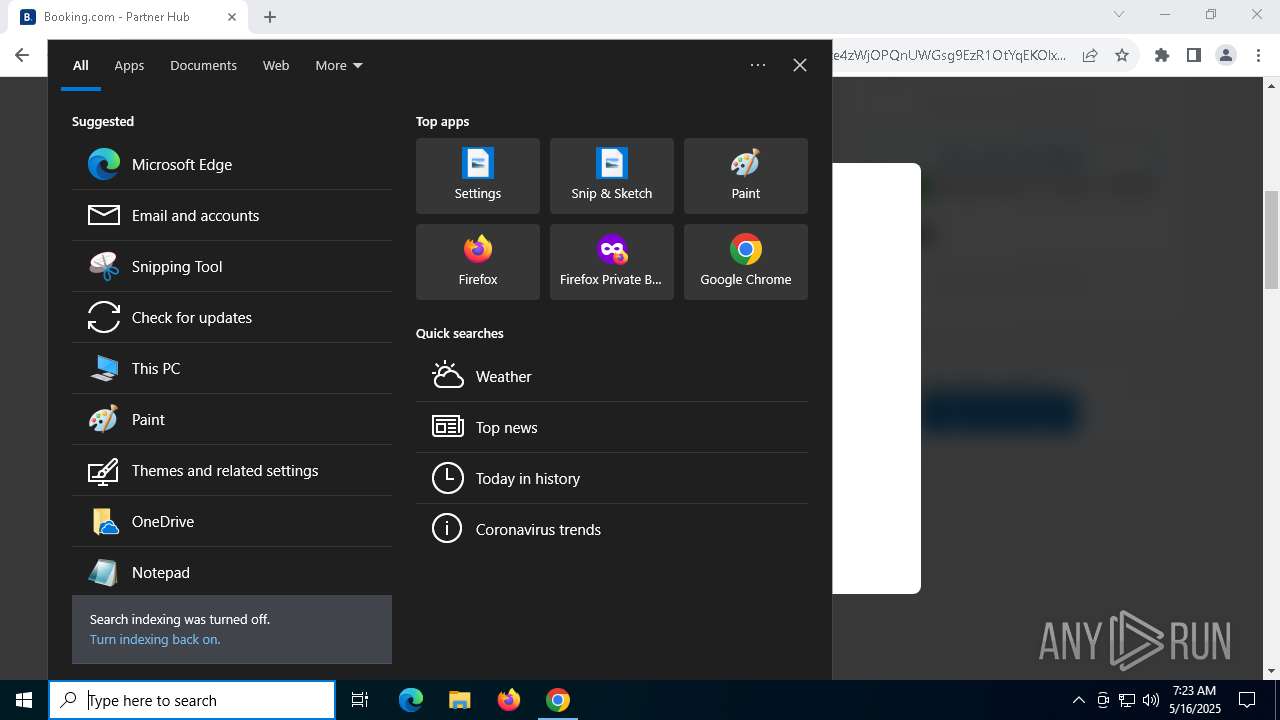1280x720 pixels.
Task: Open Snip & Sketch tile
Action: [612, 176]
